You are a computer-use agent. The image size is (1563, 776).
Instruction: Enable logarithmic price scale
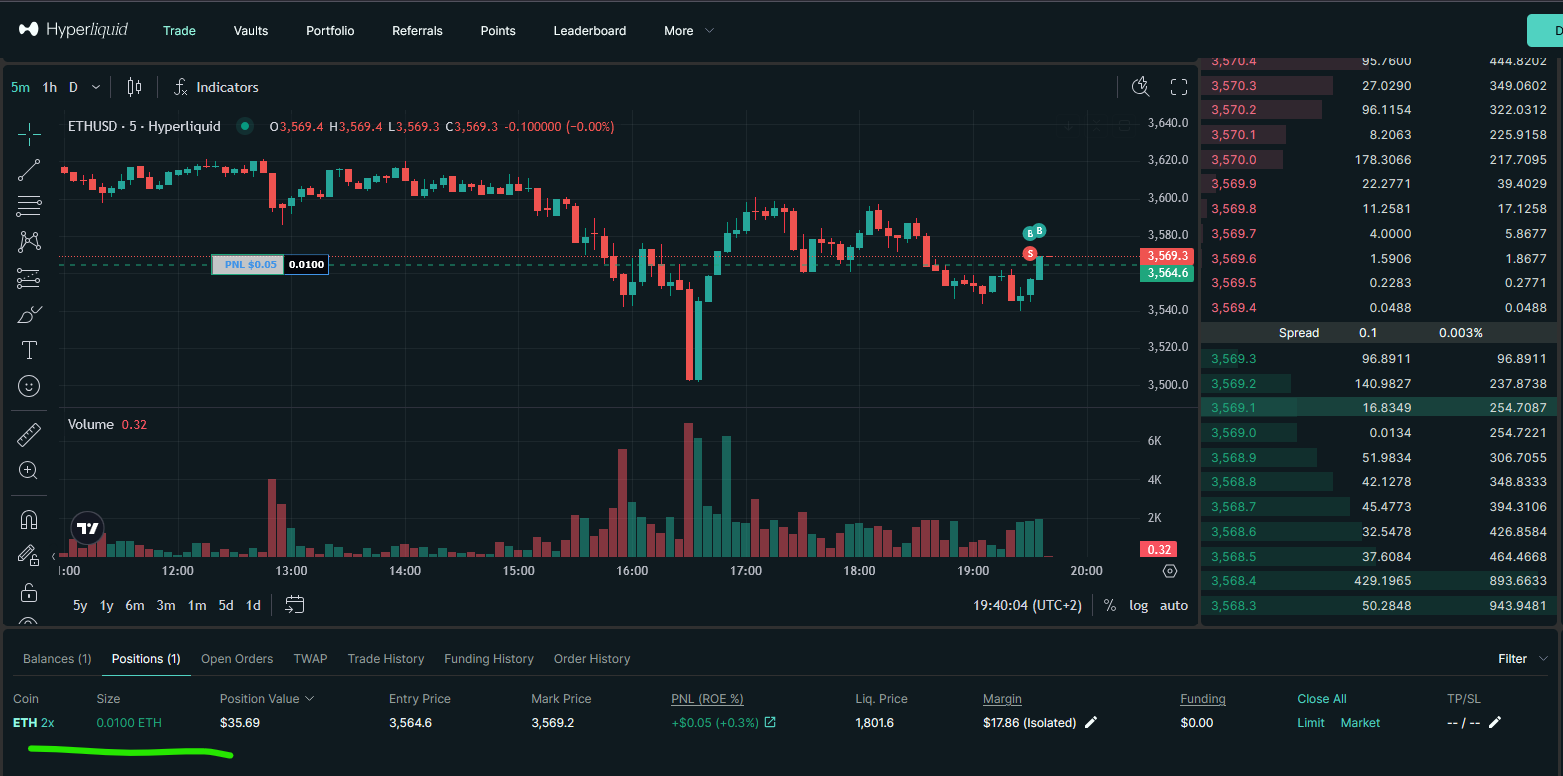(x=1139, y=605)
